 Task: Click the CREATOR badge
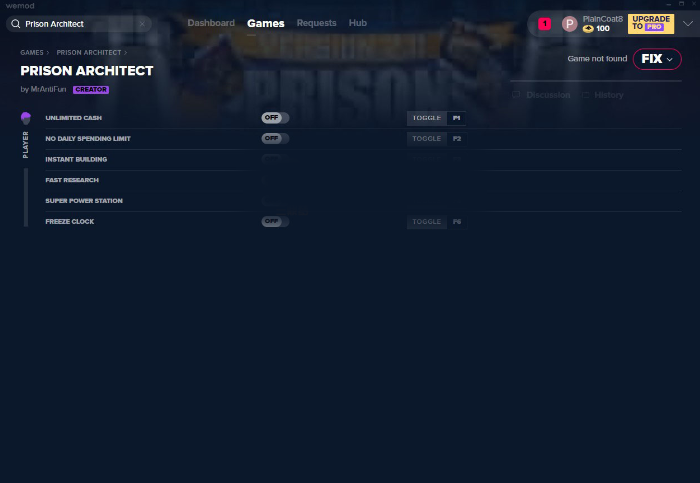click(91, 90)
